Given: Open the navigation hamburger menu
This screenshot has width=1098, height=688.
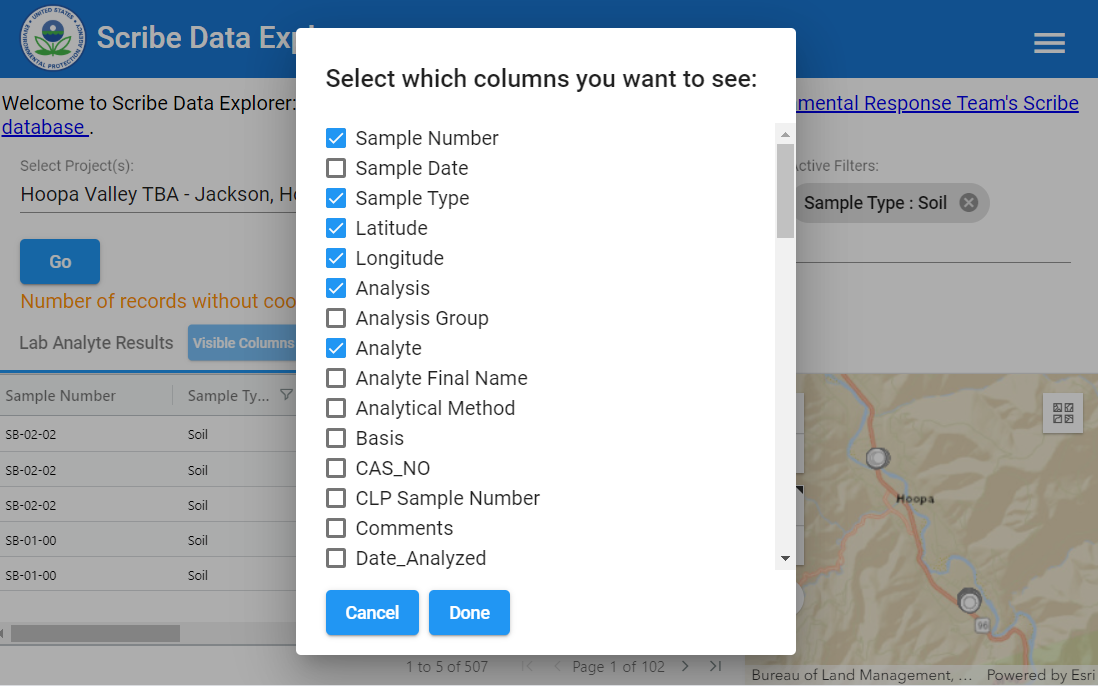Looking at the screenshot, I should click(x=1048, y=42).
